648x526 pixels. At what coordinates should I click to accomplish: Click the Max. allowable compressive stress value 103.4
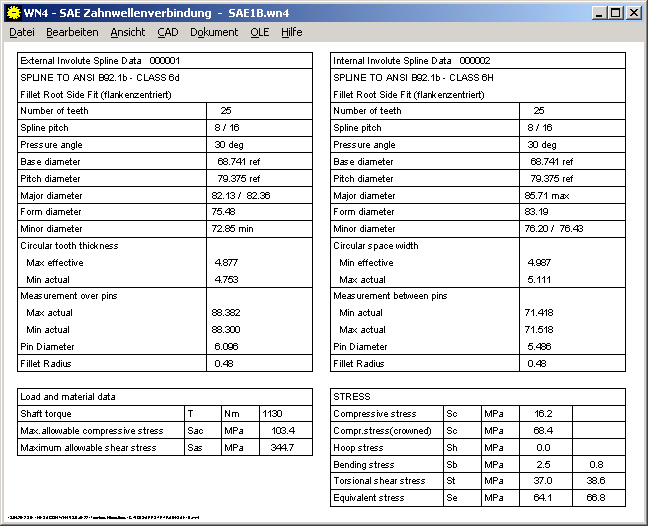[x=283, y=431]
